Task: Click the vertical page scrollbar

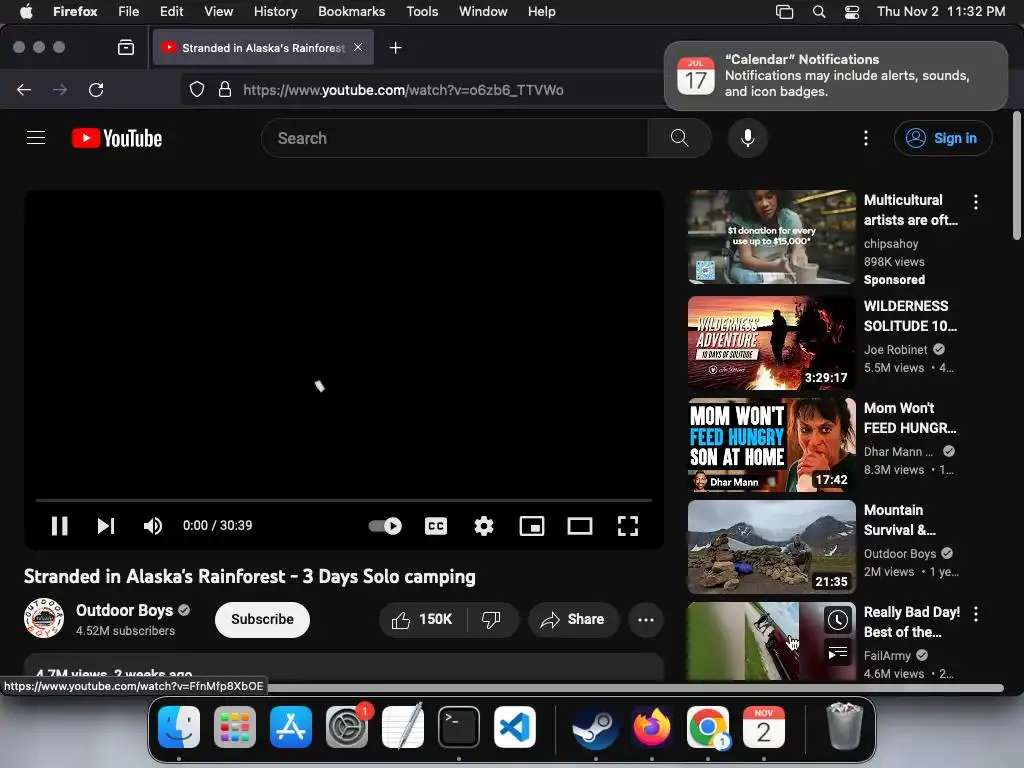Action: tap(1016, 175)
